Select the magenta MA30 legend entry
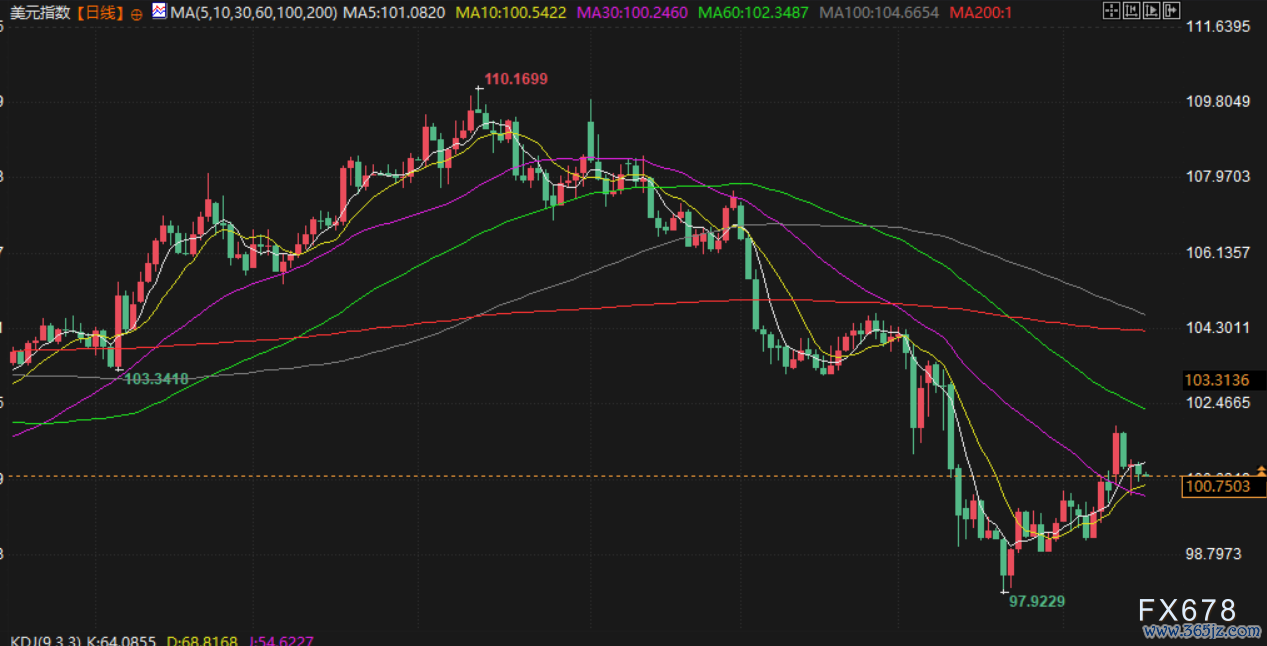1267x646 pixels. (x=632, y=13)
